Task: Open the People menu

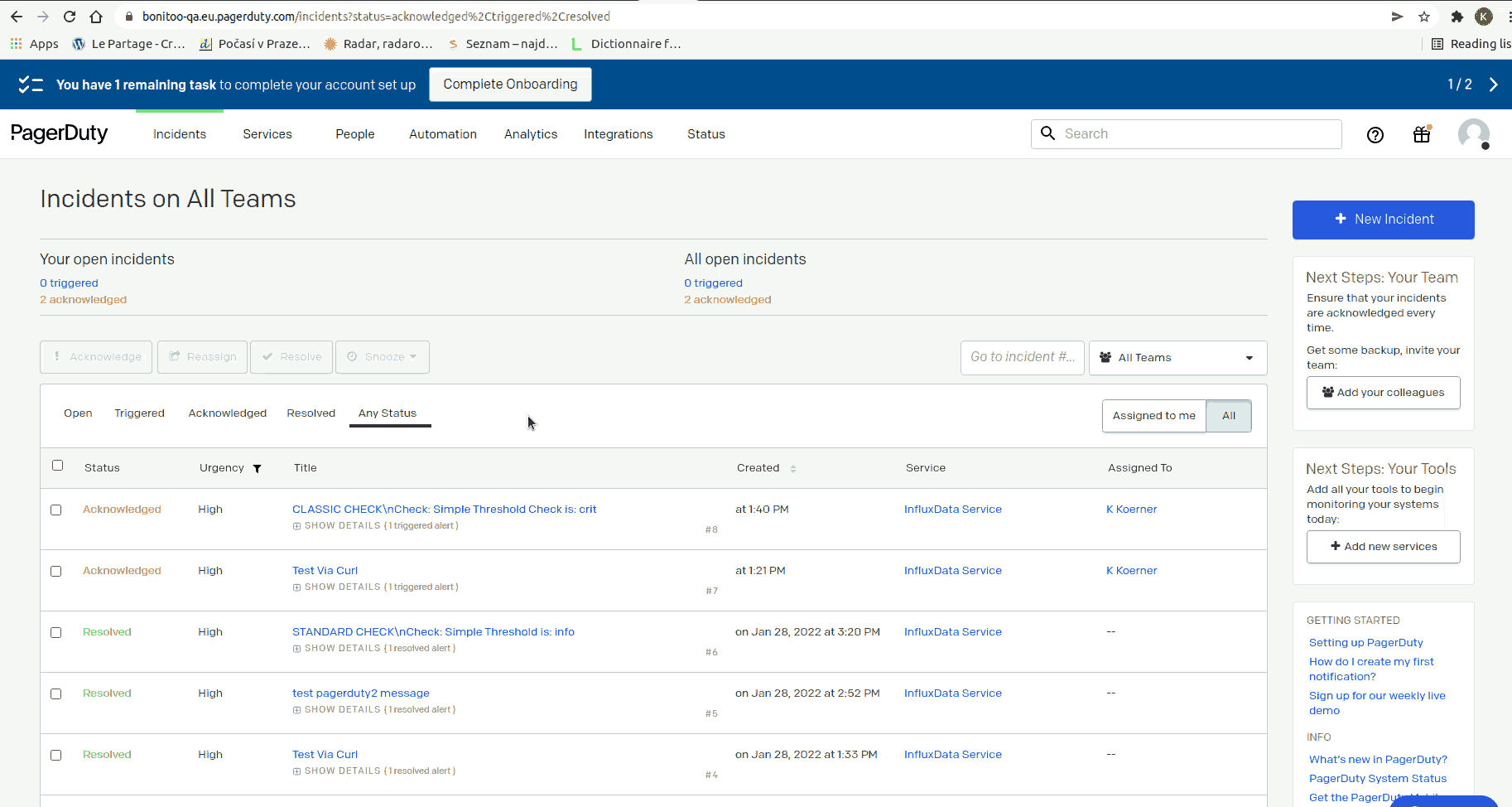Action: click(x=355, y=134)
